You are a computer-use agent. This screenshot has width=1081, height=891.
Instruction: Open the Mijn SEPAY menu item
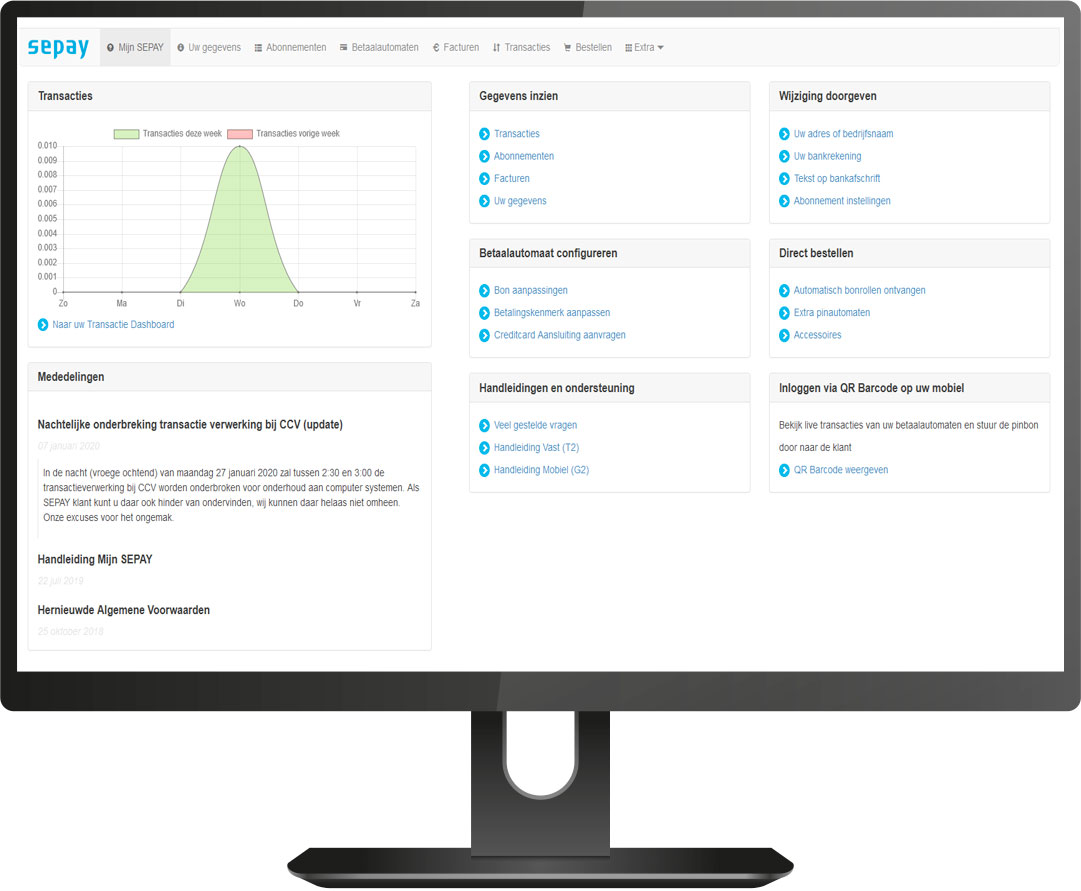135,48
